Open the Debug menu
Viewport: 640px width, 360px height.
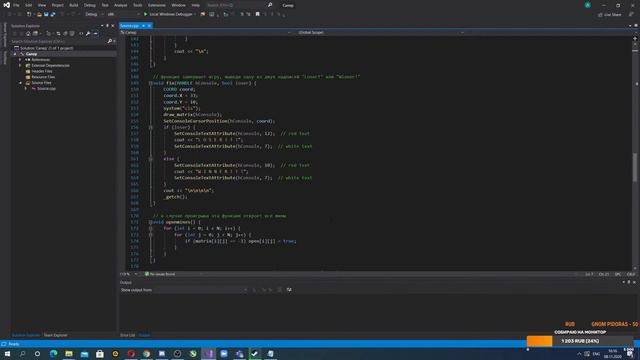point(90,5)
